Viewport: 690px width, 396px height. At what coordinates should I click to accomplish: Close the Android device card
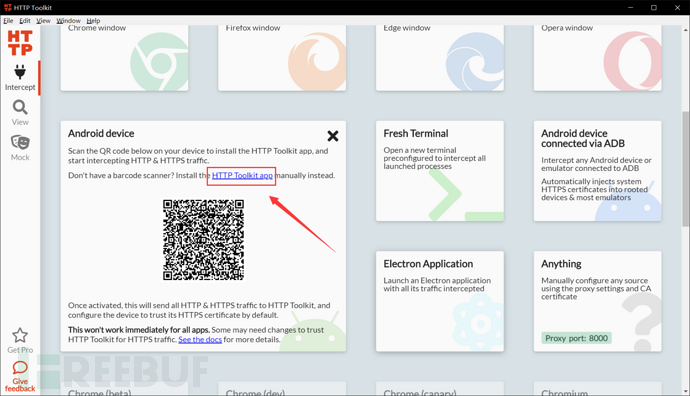[x=333, y=136]
